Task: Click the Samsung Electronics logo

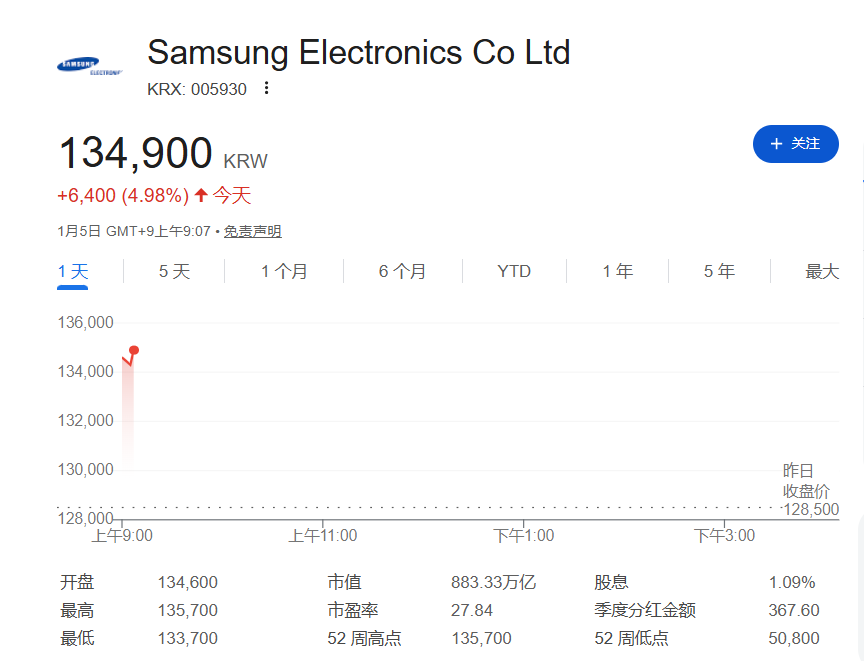Action: click(90, 67)
